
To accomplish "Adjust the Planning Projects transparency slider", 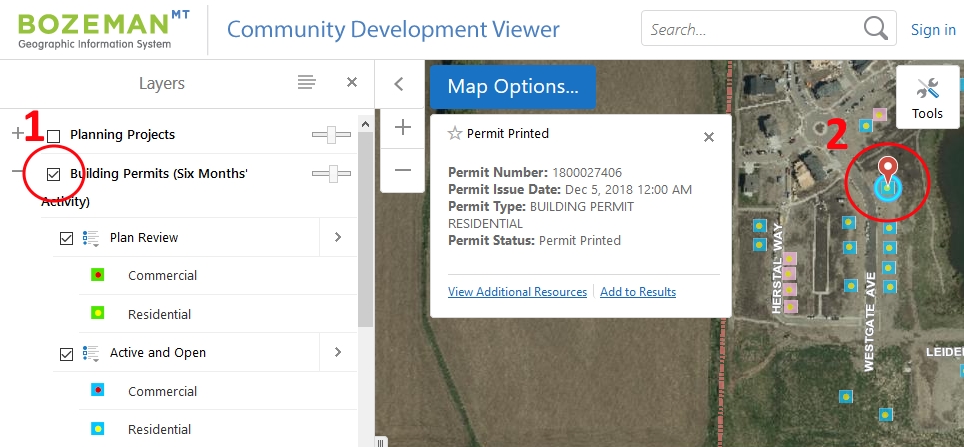I will [x=331, y=135].
